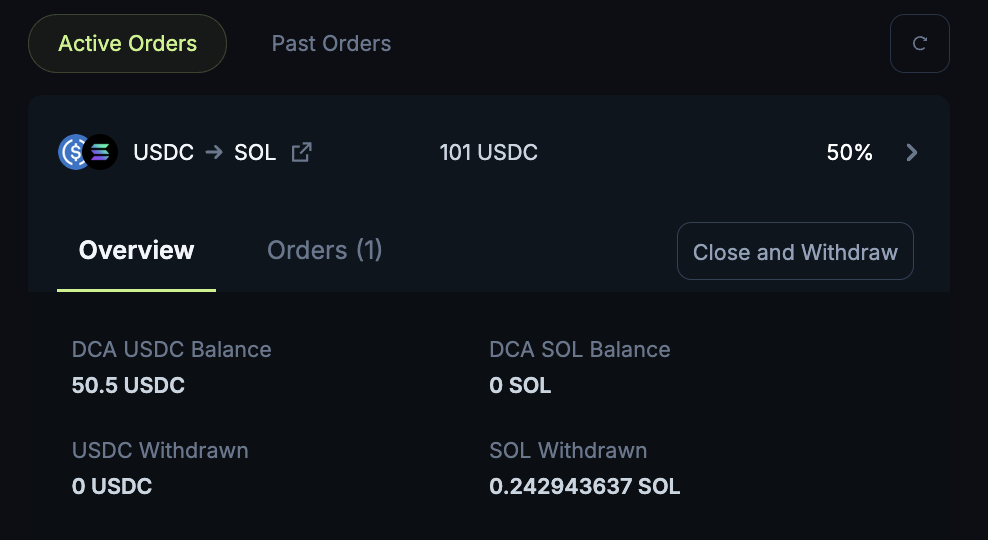The width and height of the screenshot is (988, 540).
Task: Select the Overview tab
Action: tap(136, 250)
